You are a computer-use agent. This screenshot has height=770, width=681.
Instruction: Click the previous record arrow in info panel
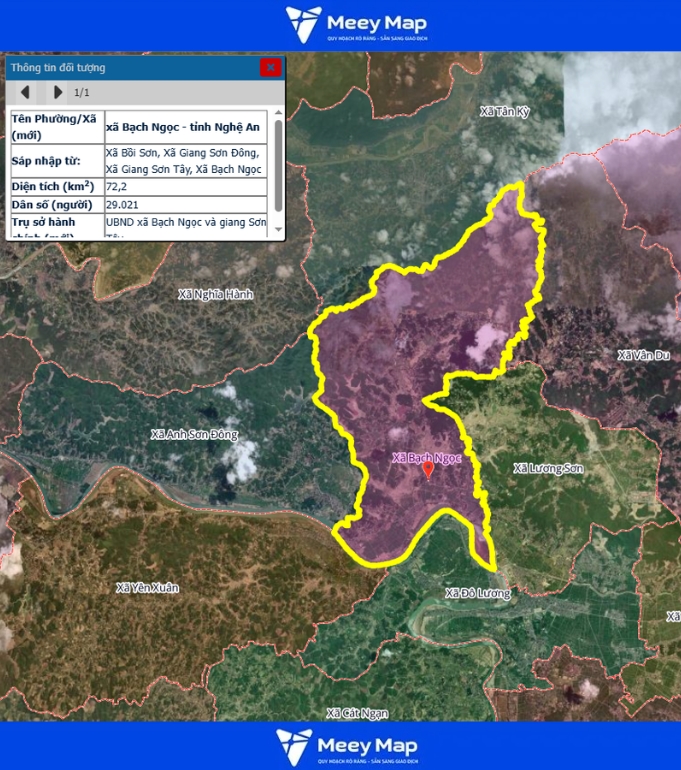(x=25, y=92)
